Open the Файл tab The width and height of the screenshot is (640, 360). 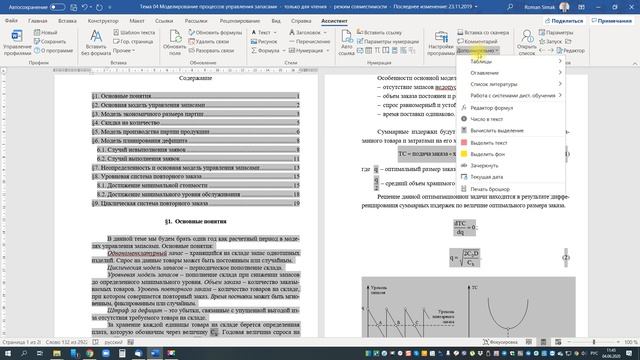(11, 20)
